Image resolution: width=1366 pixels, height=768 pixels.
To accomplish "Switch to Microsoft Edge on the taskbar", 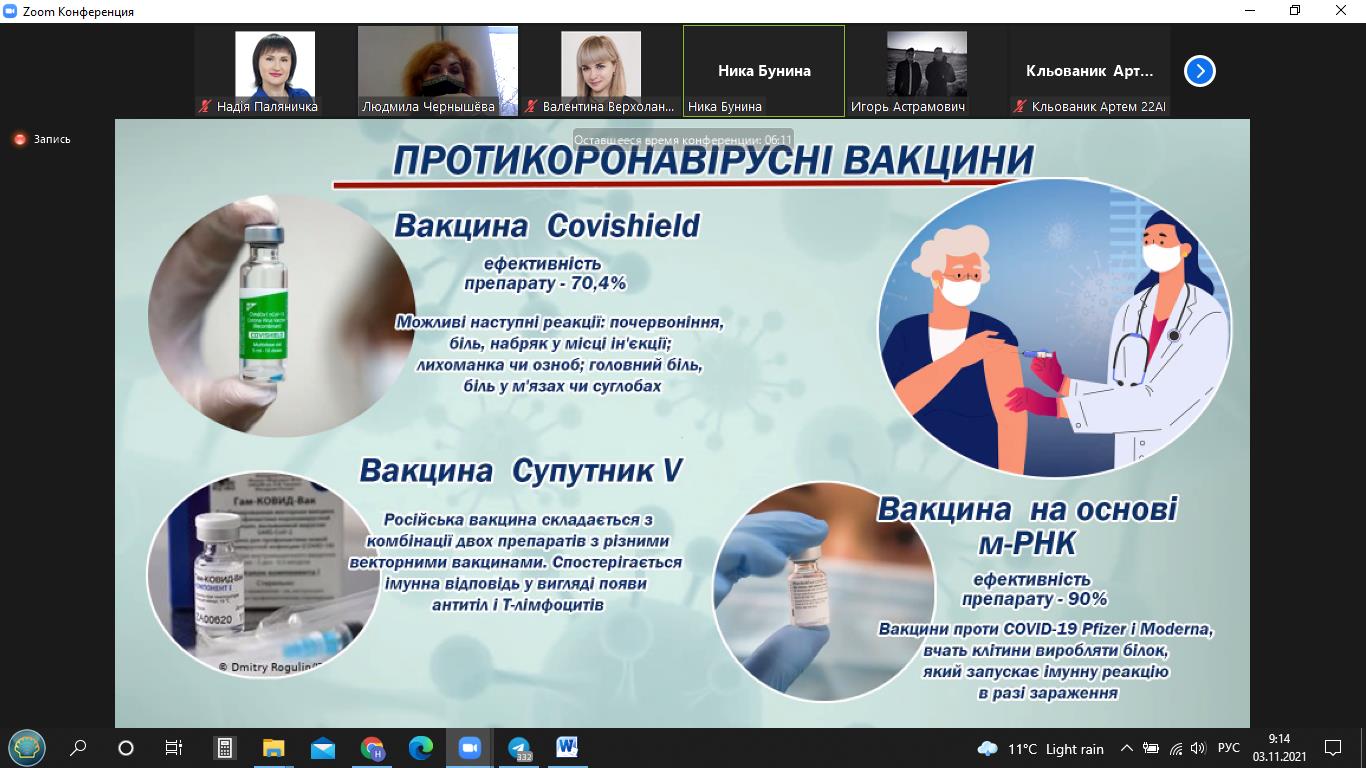I will pyautogui.click(x=420, y=747).
